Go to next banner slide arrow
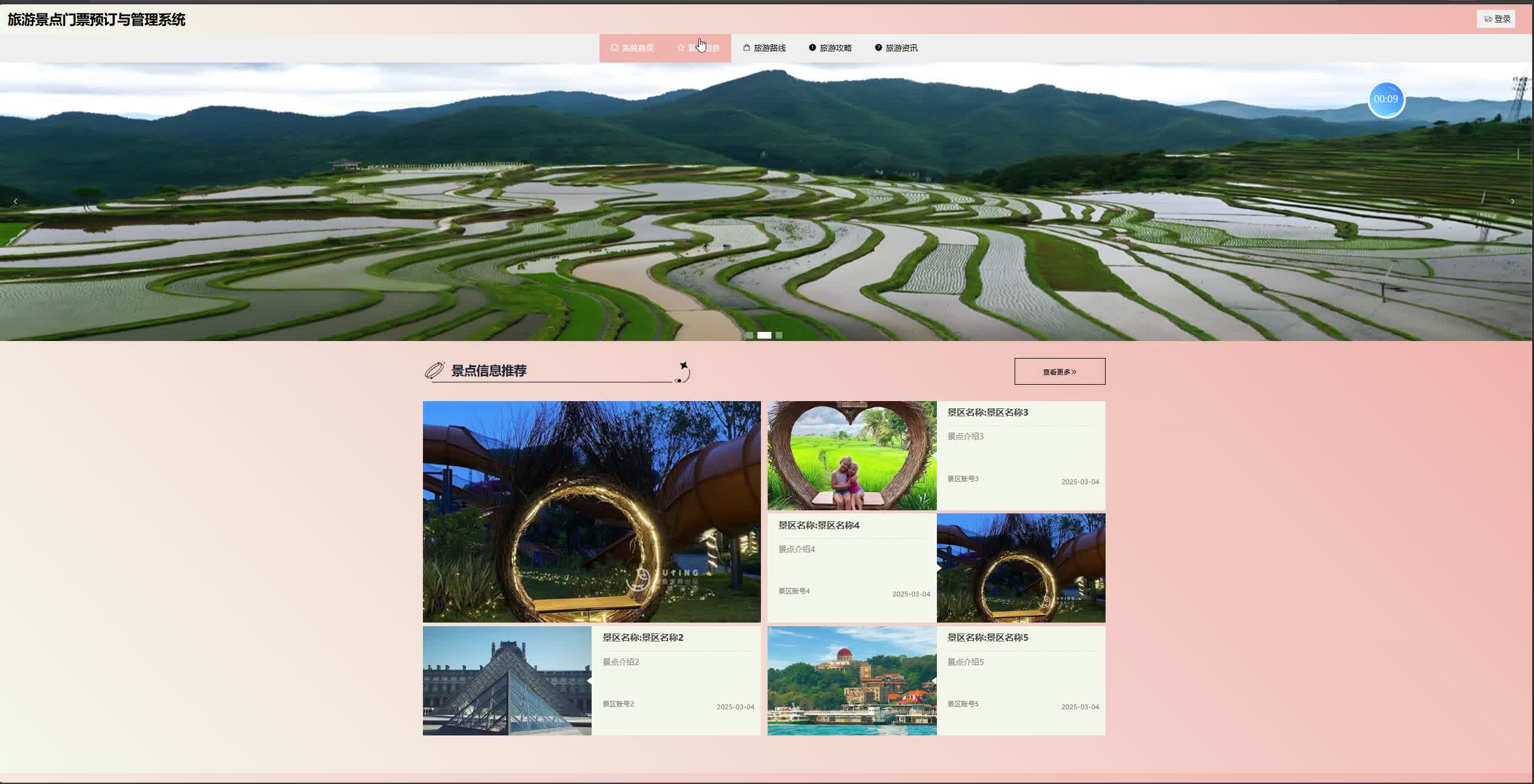 point(1512,201)
